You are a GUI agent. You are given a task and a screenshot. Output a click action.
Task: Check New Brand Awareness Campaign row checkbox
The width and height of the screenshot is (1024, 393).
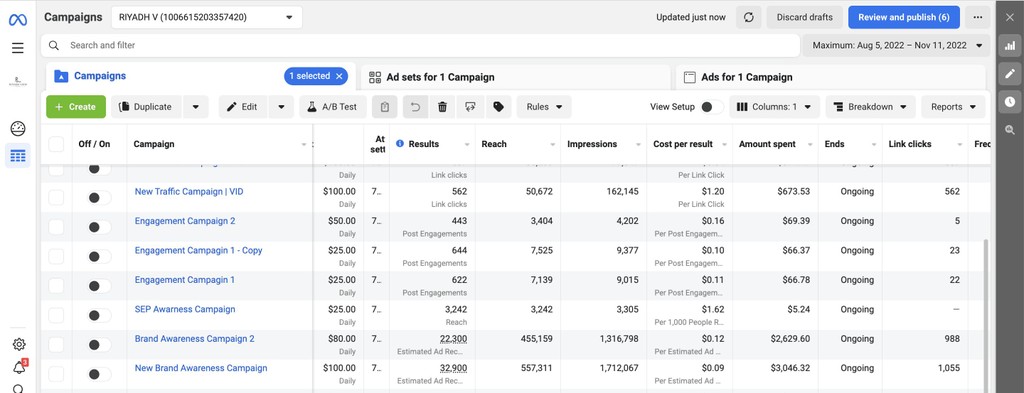coord(56,374)
